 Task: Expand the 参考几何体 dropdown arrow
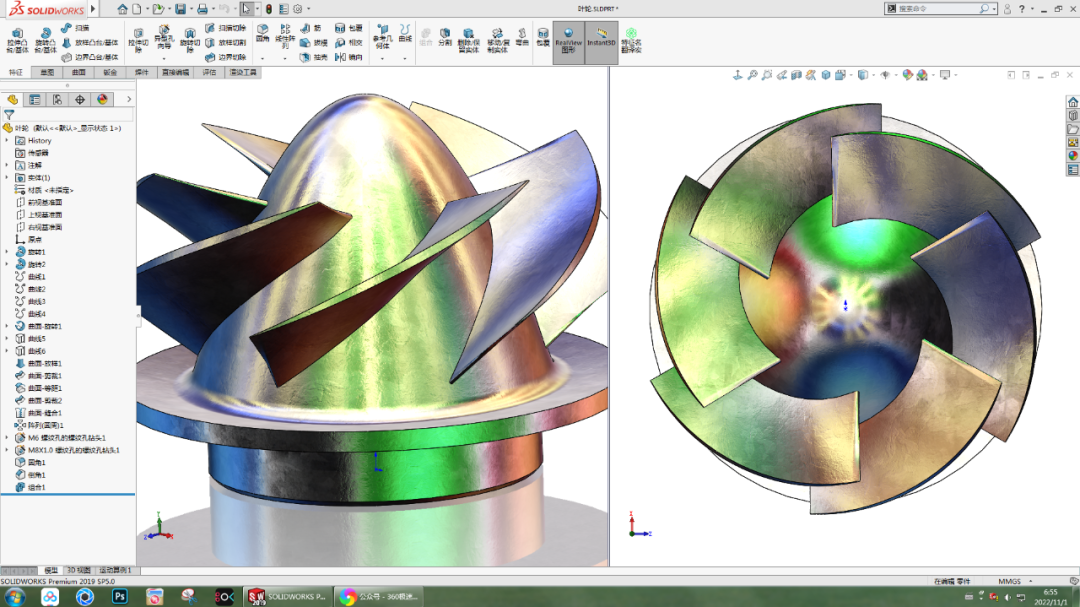[381, 58]
